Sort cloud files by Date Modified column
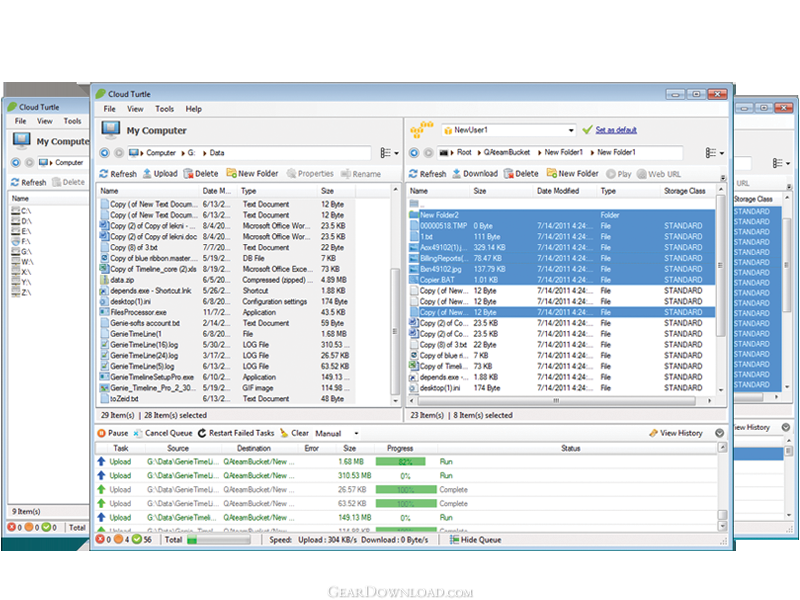The image size is (800, 600). 565,191
